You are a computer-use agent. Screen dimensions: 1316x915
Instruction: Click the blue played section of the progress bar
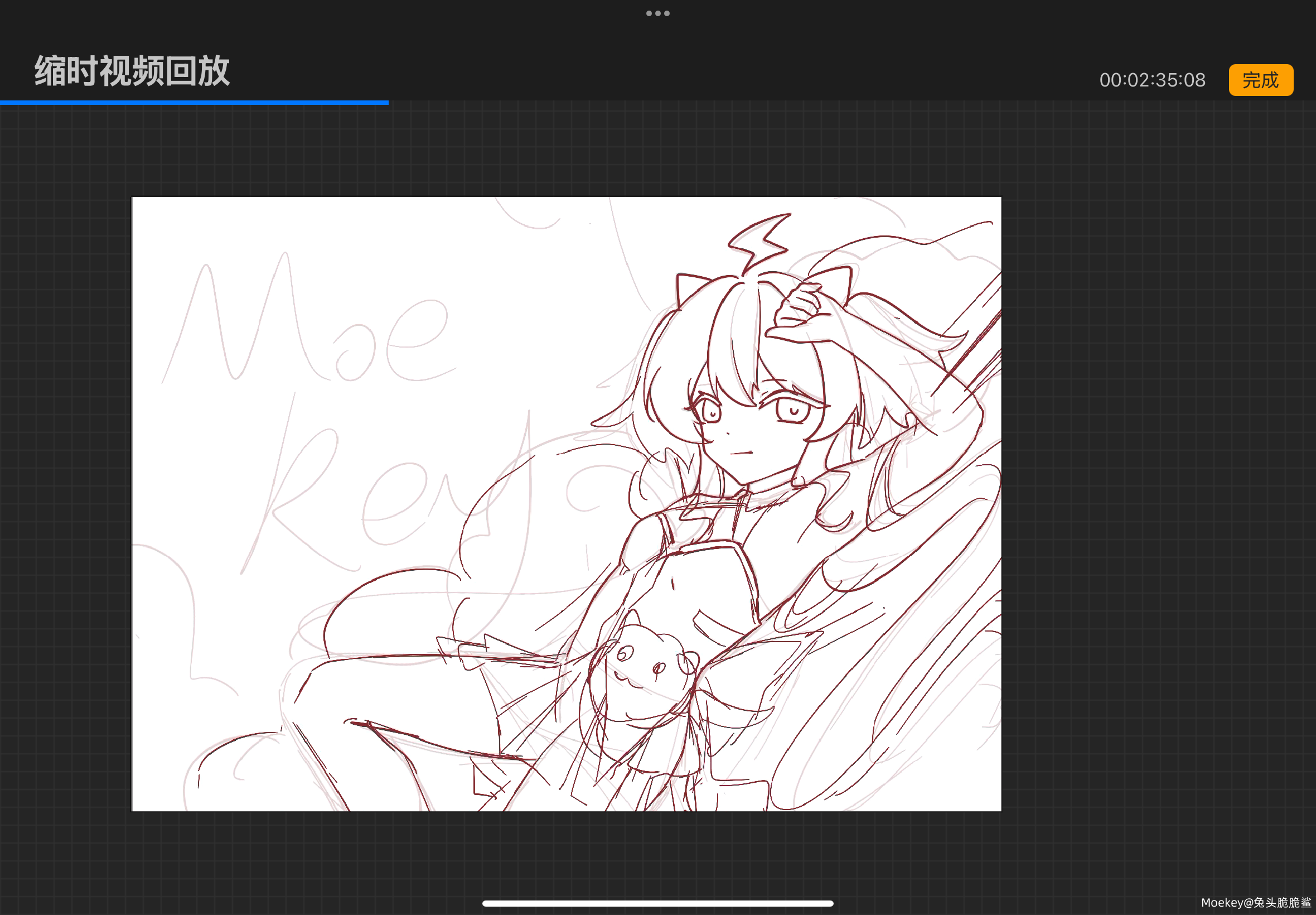[195, 103]
